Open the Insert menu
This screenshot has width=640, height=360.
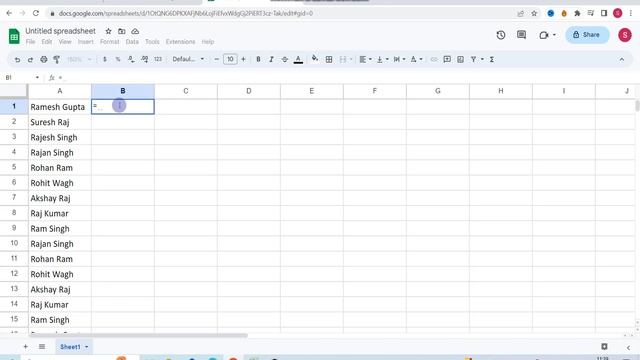click(x=85, y=42)
